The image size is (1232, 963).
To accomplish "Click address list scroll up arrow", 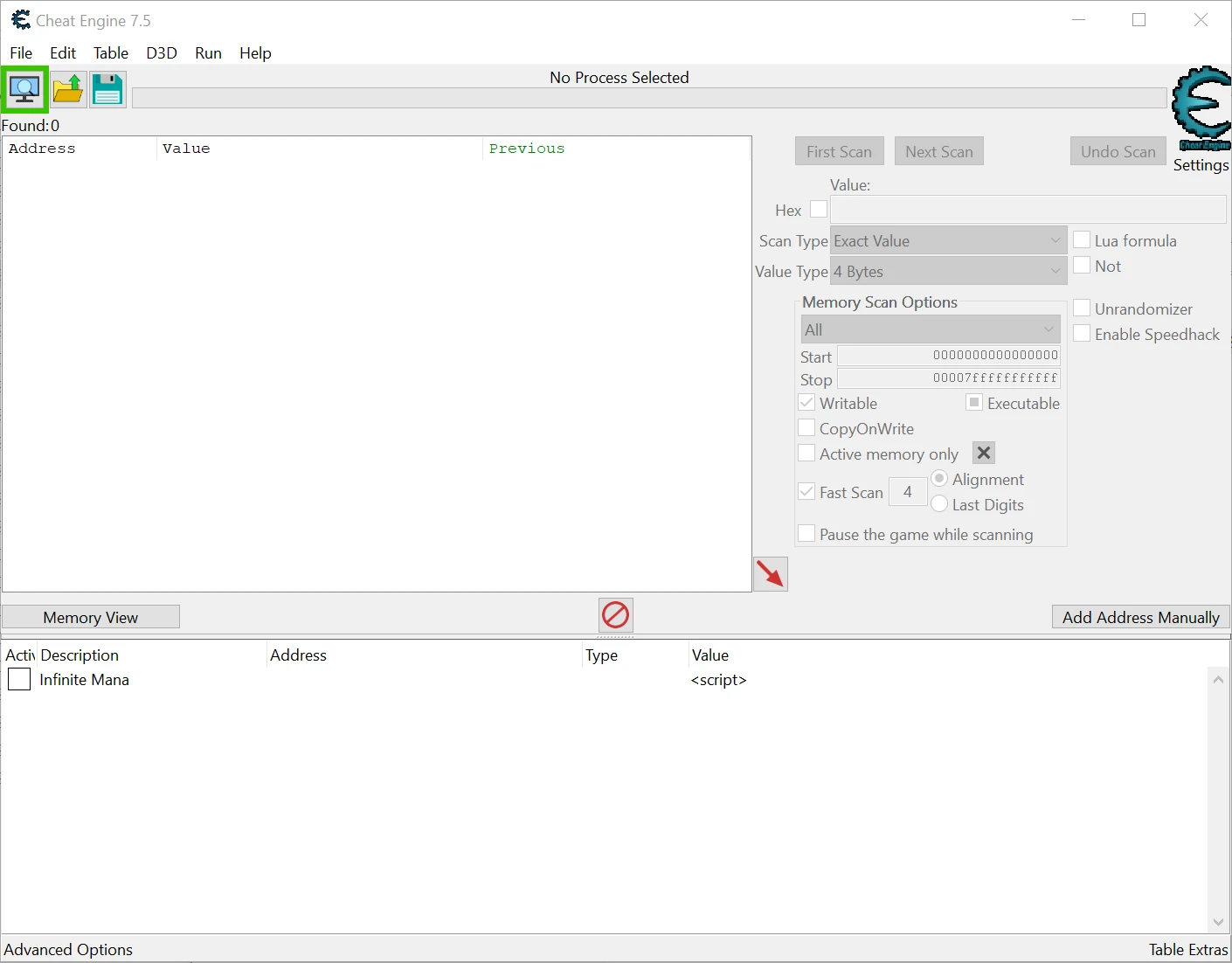I will [1218, 679].
